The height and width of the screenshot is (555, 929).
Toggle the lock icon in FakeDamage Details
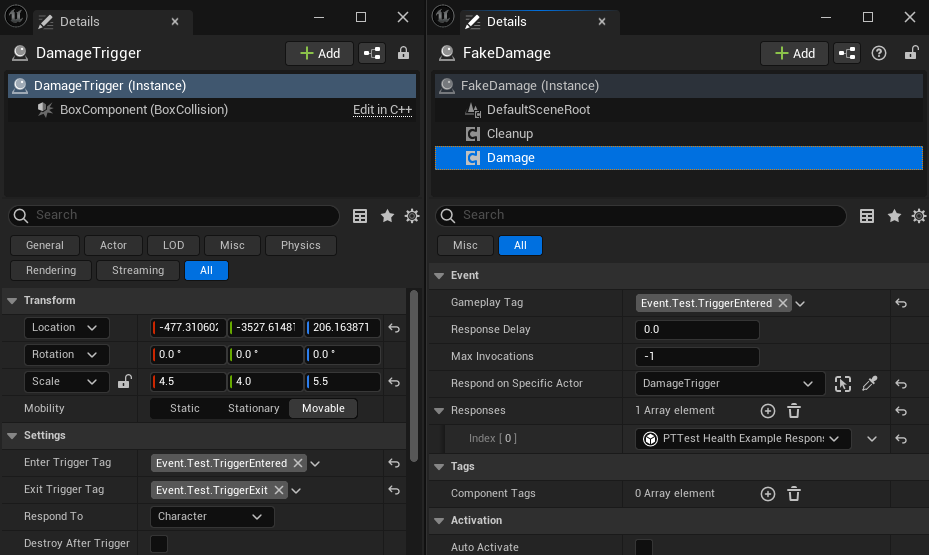tap(911, 53)
